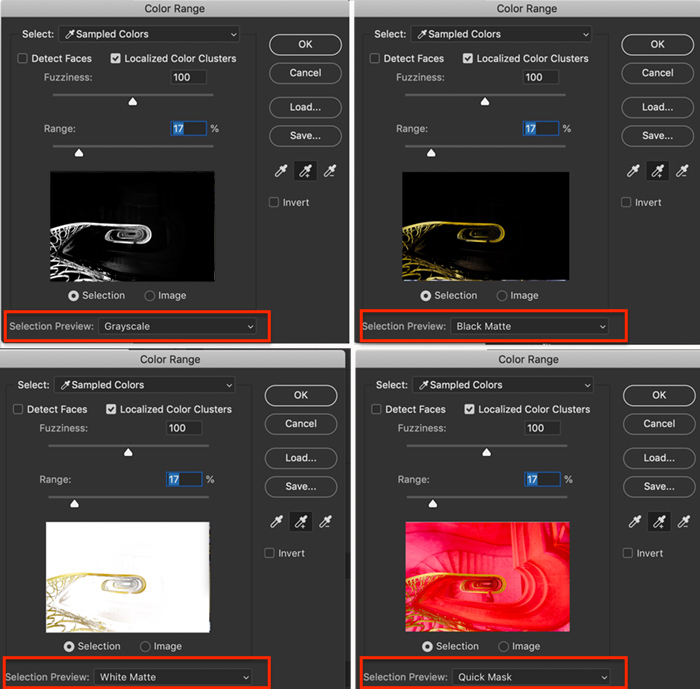Open Select Sampled Colors dropdown in Black Matte dialog
700x689 pixels.
tap(501, 34)
